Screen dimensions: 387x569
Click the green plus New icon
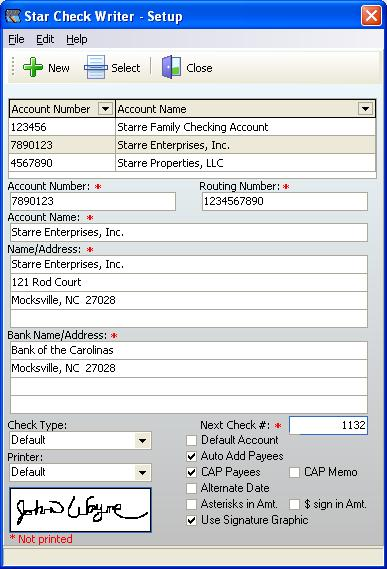coord(33,67)
